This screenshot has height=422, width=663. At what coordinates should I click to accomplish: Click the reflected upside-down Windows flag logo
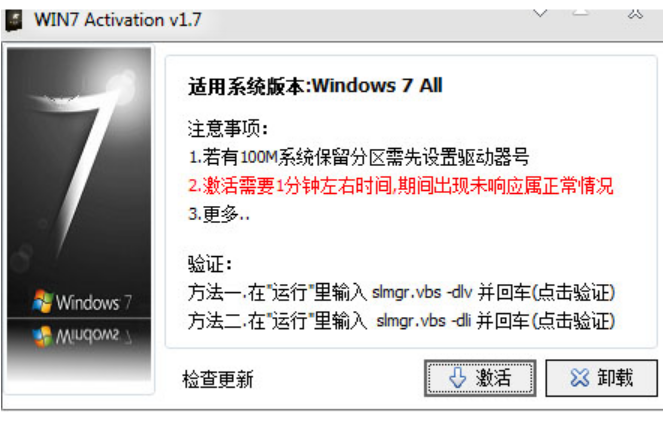tap(43, 336)
